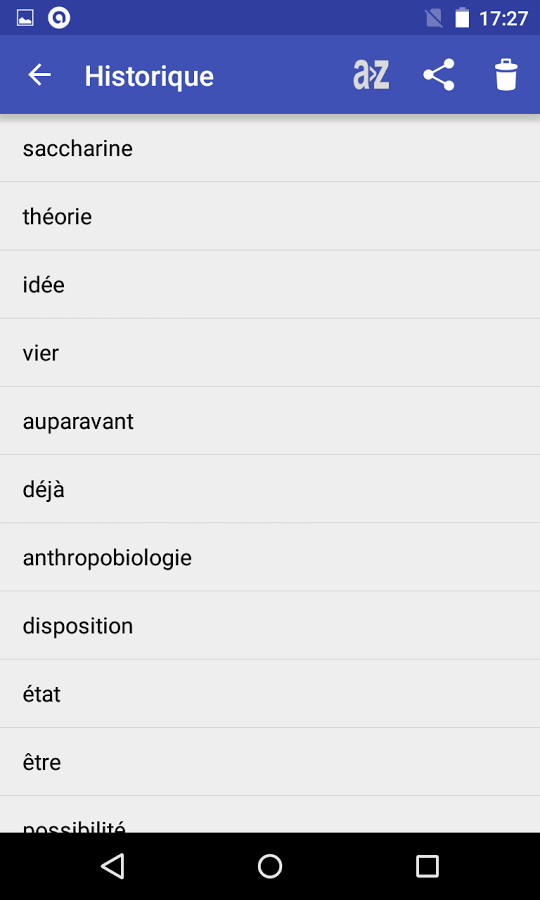
Task: Tap the disposition entry
Action: 270,626
